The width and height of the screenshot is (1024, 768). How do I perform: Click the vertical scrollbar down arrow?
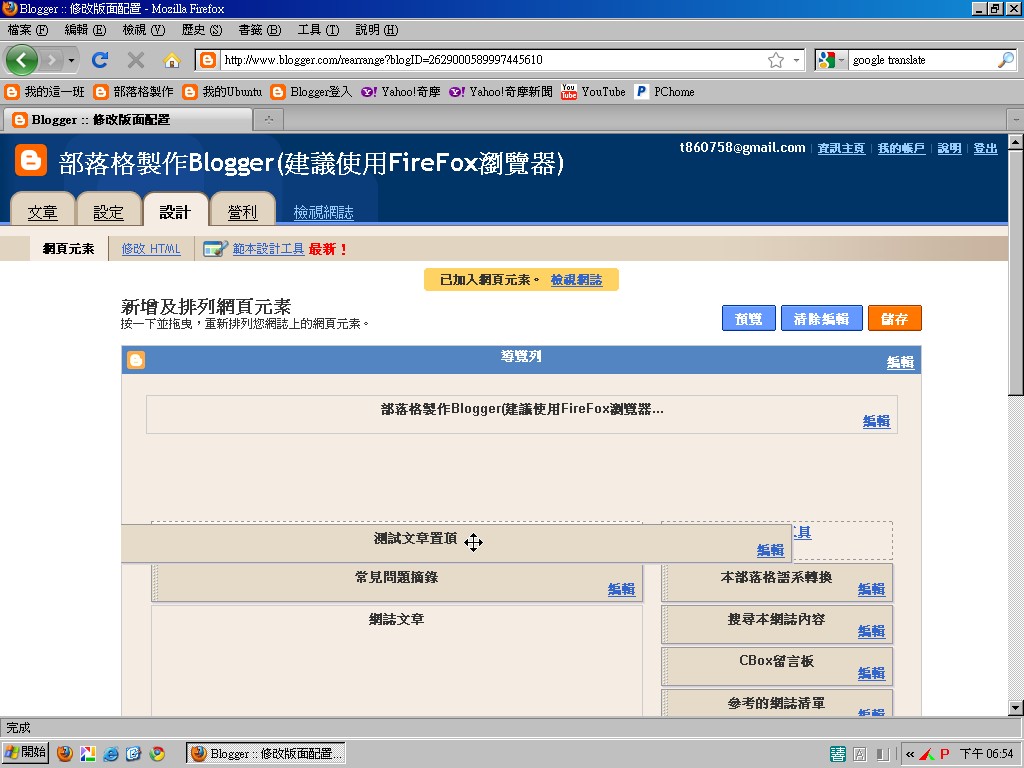coord(1016,707)
